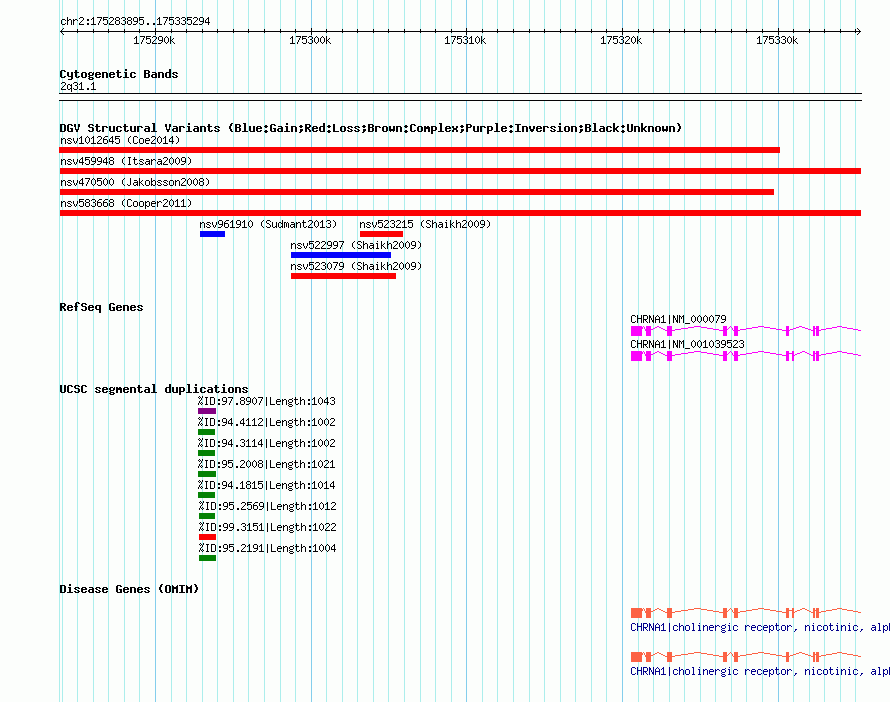The image size is (890, 702).
Task: Click purple segmental duplication bar ID:97.8907
Action: click(207, 411)
